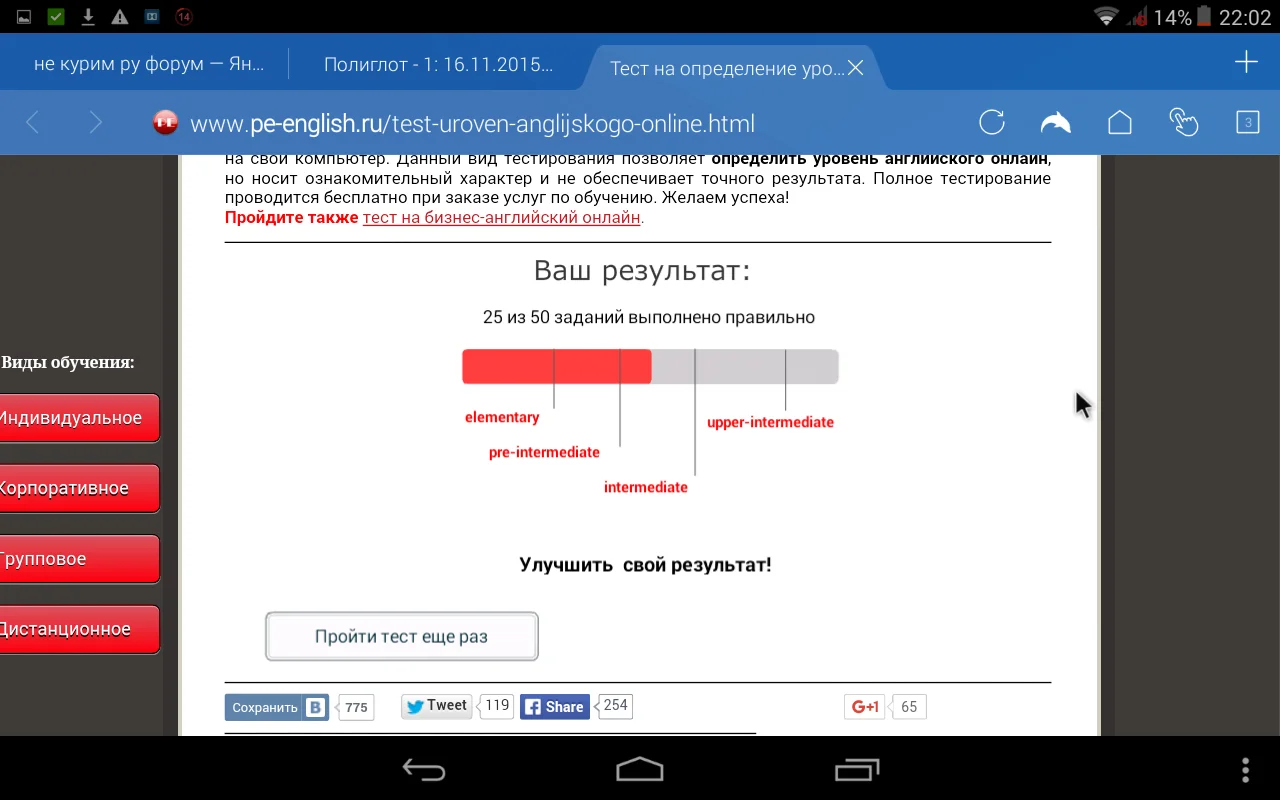Click the 'Сохранить' VK button
This screenshot has width=1280, height=800.
277,707
